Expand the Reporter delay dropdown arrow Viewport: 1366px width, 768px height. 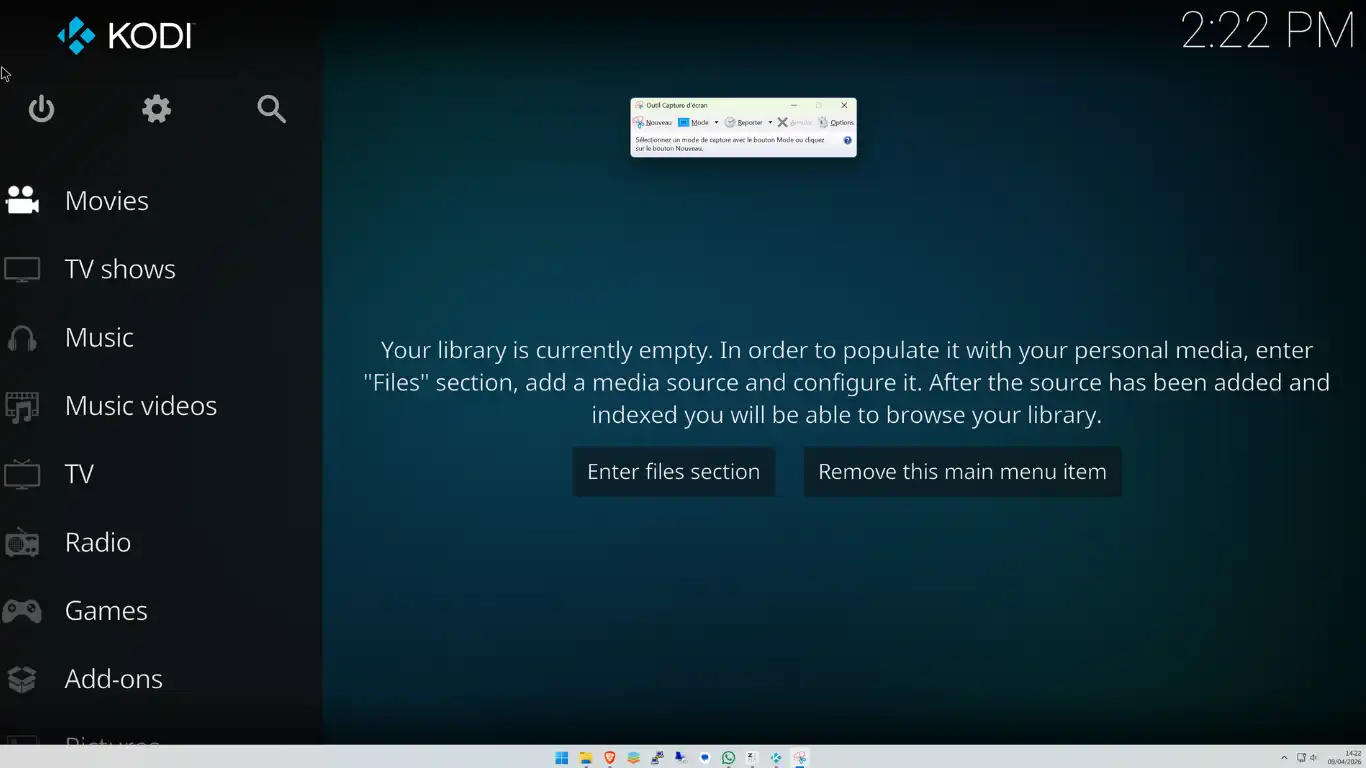[770, 123]
